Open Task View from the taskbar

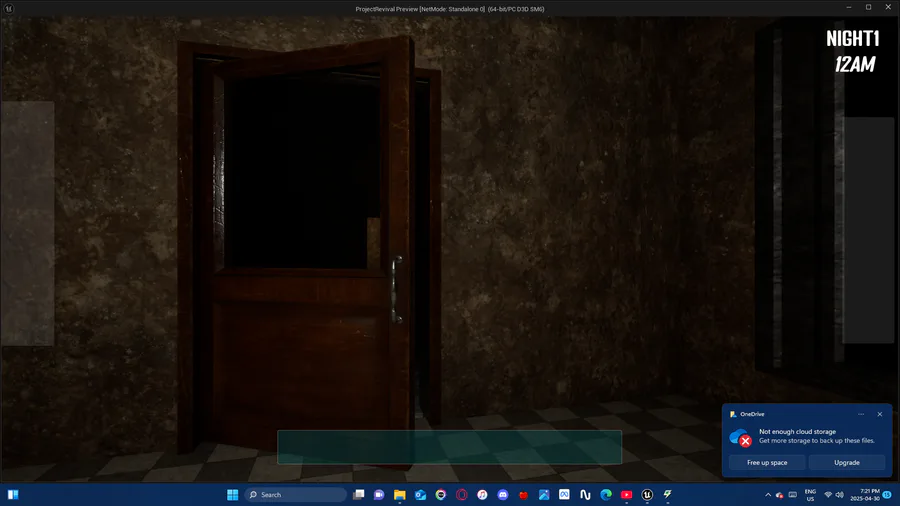click(x=359, y=495)
